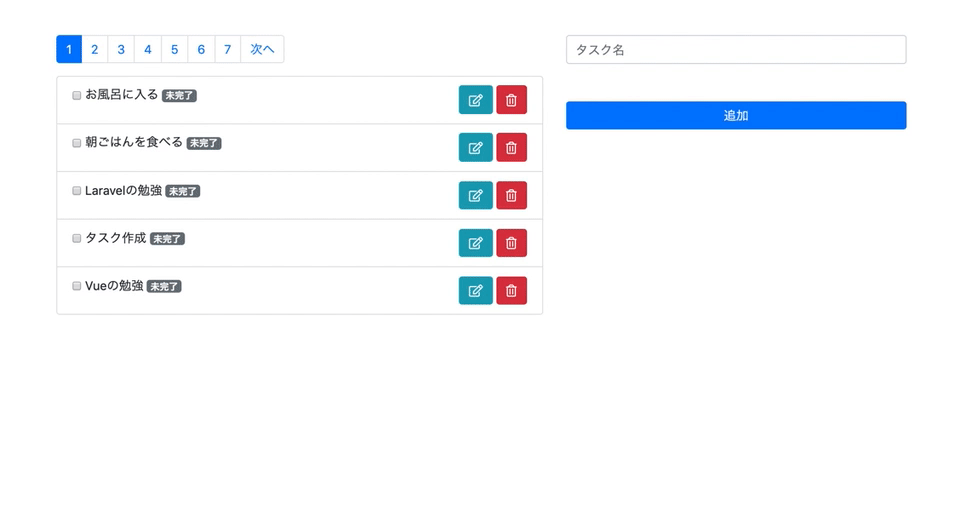Image resolution: width=960 pixels, height=516 pixels.
Task: Delete the お風呂に入る task with trash icon
Action: tap(511, 100)
